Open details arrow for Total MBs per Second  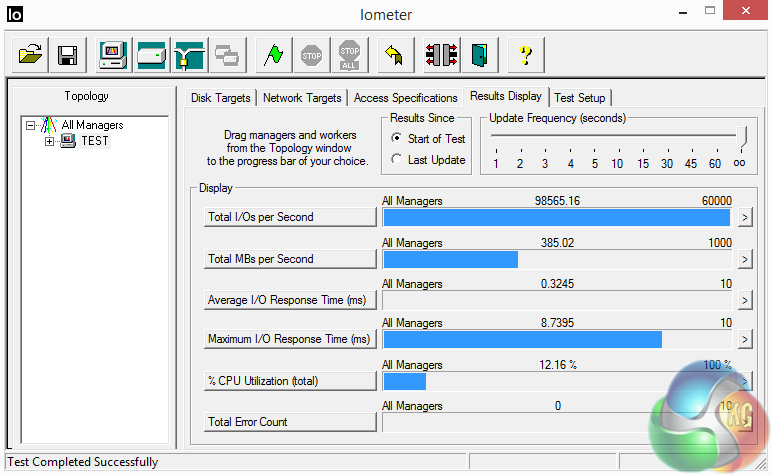745,259
